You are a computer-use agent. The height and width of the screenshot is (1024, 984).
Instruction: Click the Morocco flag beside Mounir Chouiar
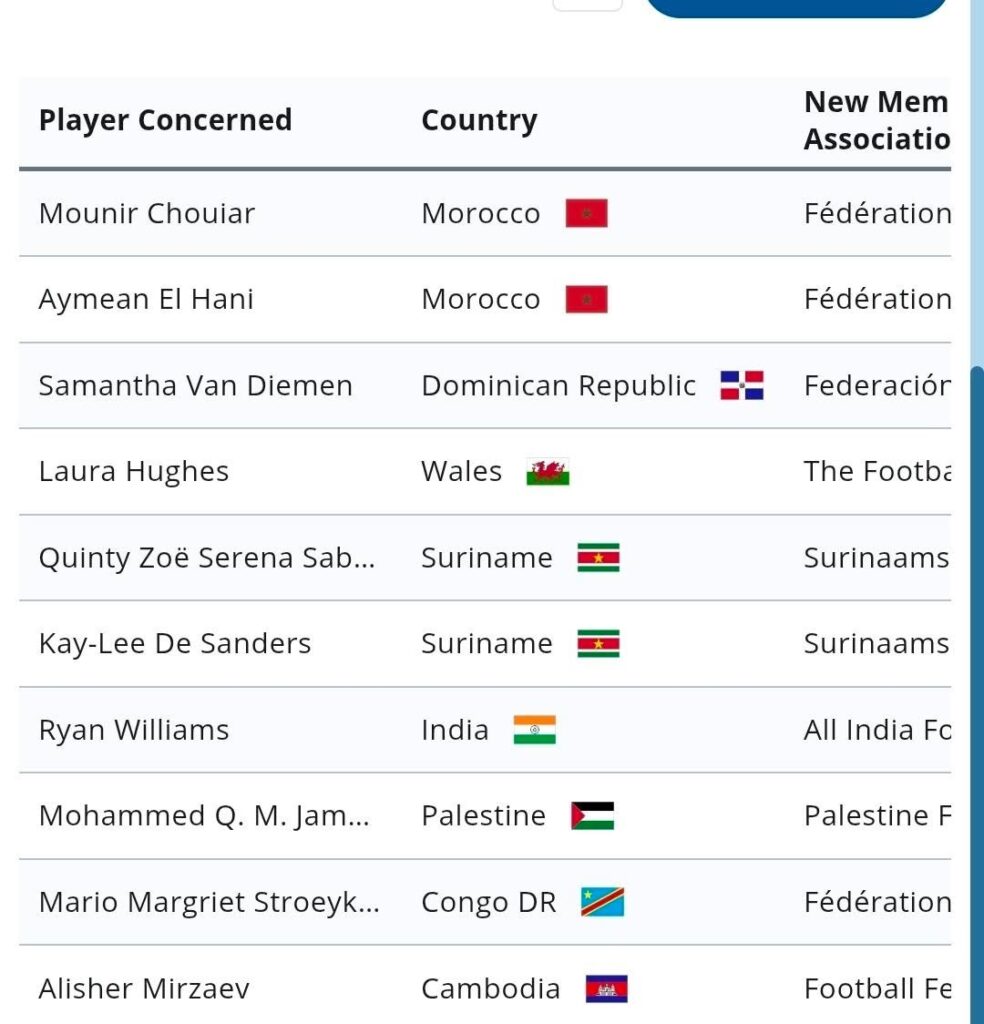(x=586, y=214)
